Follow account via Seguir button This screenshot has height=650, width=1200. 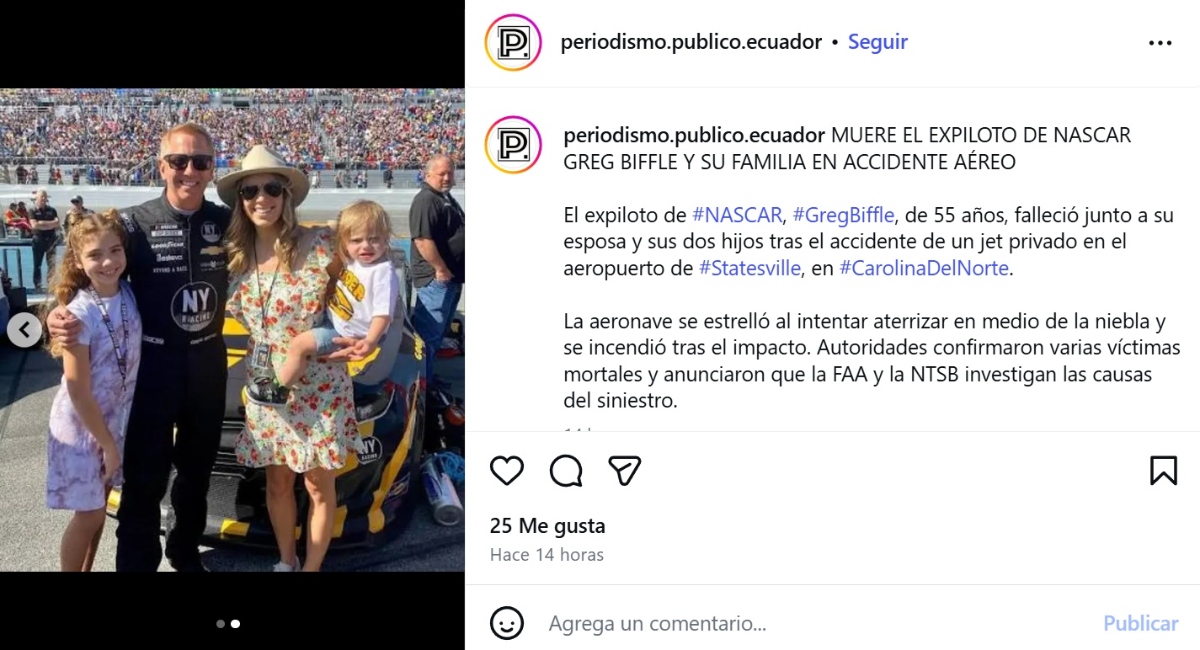(878, 42)
